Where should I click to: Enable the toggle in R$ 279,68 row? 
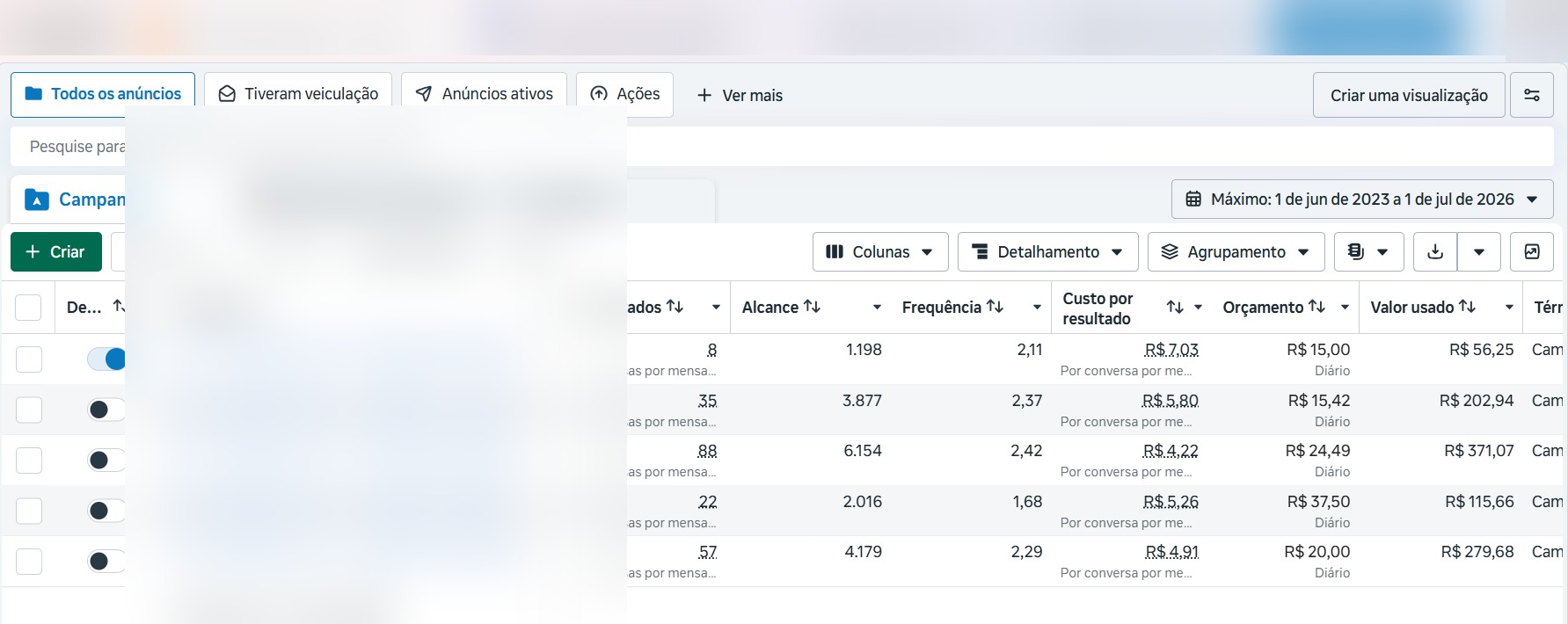(106, 561)
